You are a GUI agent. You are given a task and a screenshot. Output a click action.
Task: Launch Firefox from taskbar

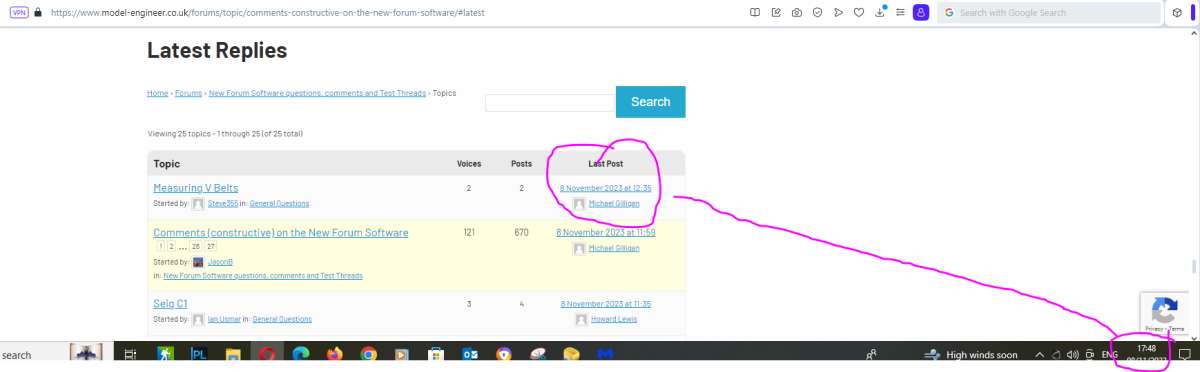click(334, 354)
